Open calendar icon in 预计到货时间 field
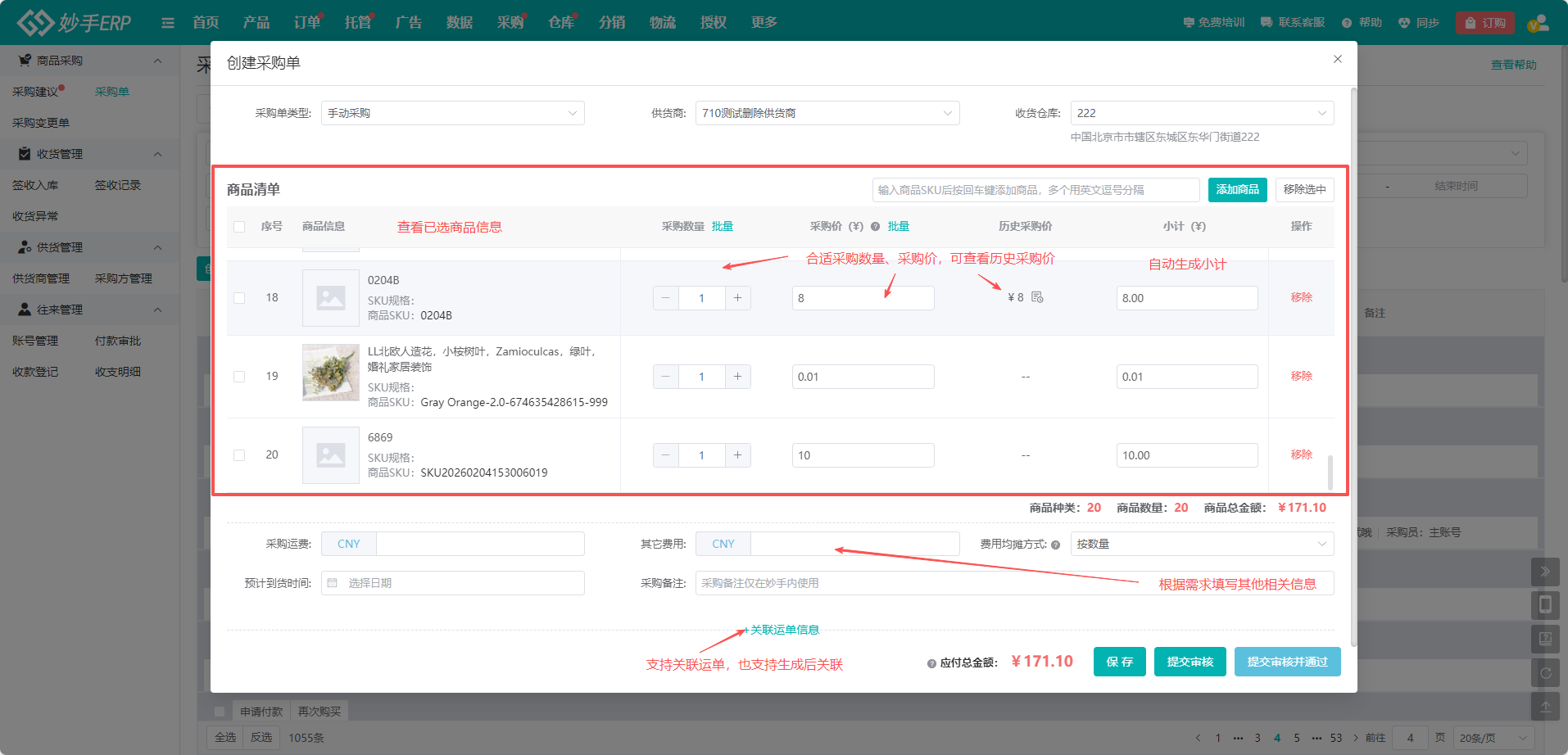This screenshot has width=1568, height=755. pos(333,583)
